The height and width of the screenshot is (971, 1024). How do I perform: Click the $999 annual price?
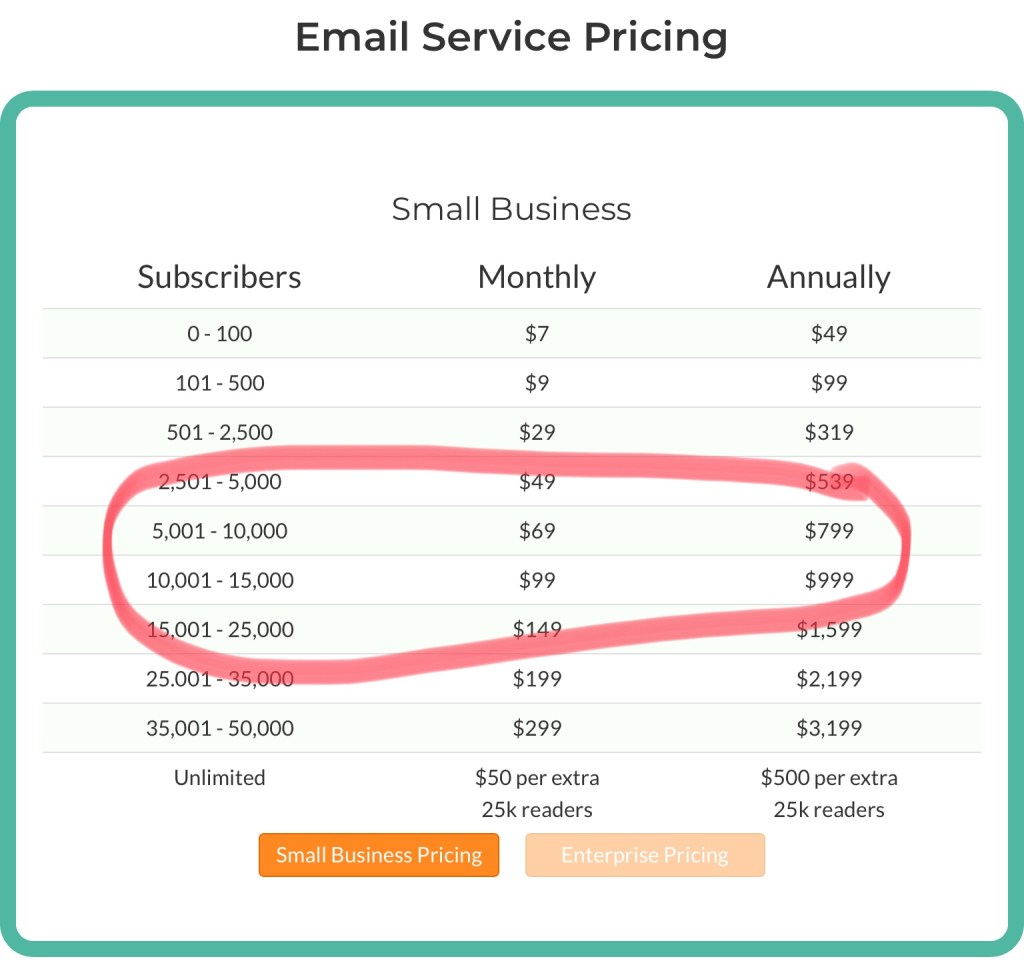pyautogui.click(x=829, y=580)
